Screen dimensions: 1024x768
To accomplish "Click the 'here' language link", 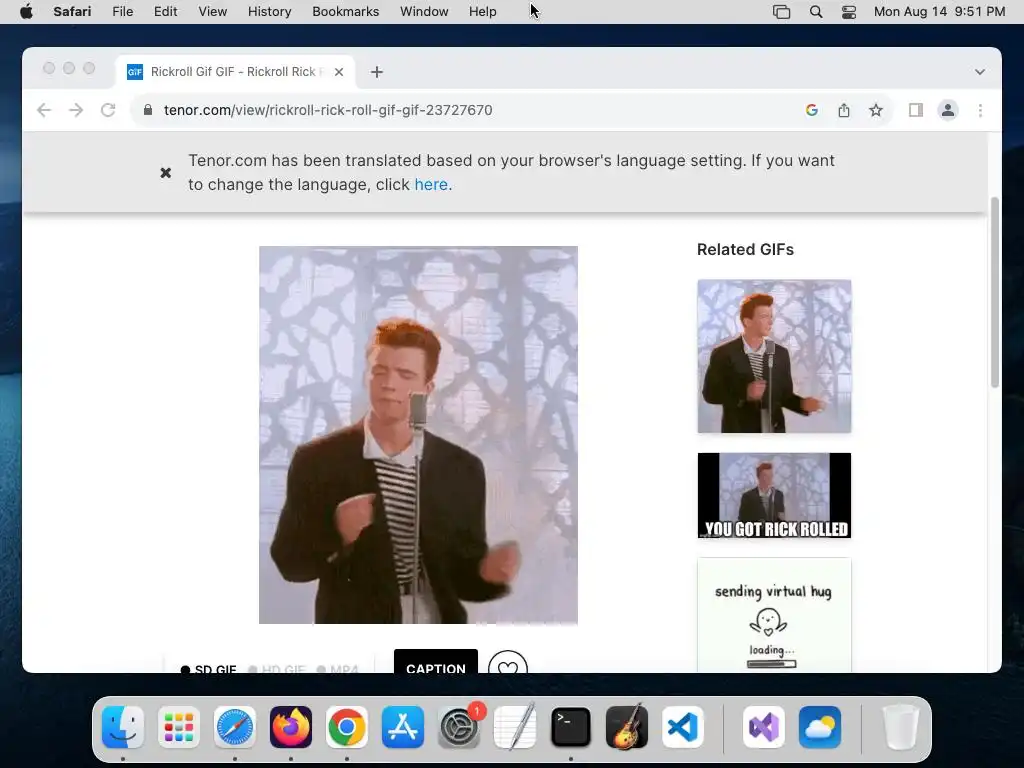I will (431, 185).
